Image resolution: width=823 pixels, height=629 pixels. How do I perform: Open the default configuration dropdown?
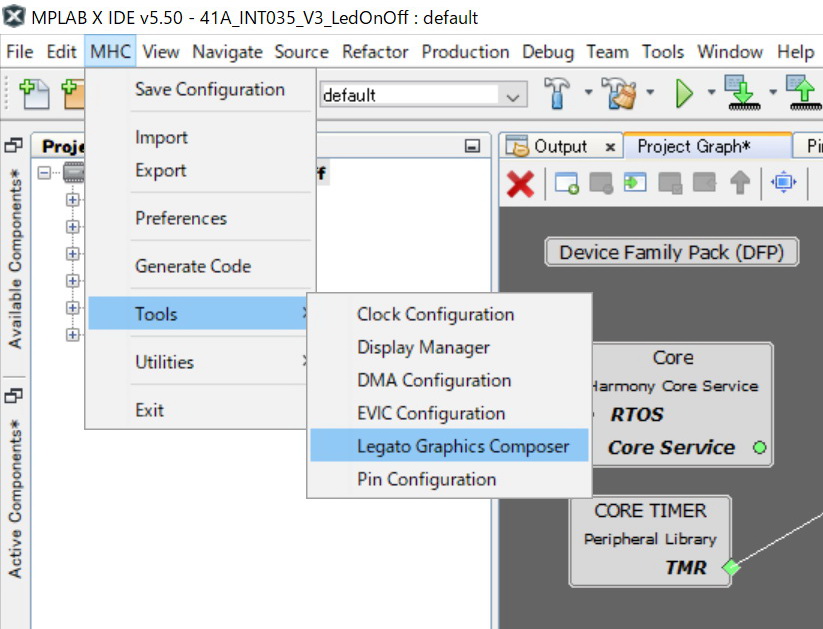tap(512, 96)
